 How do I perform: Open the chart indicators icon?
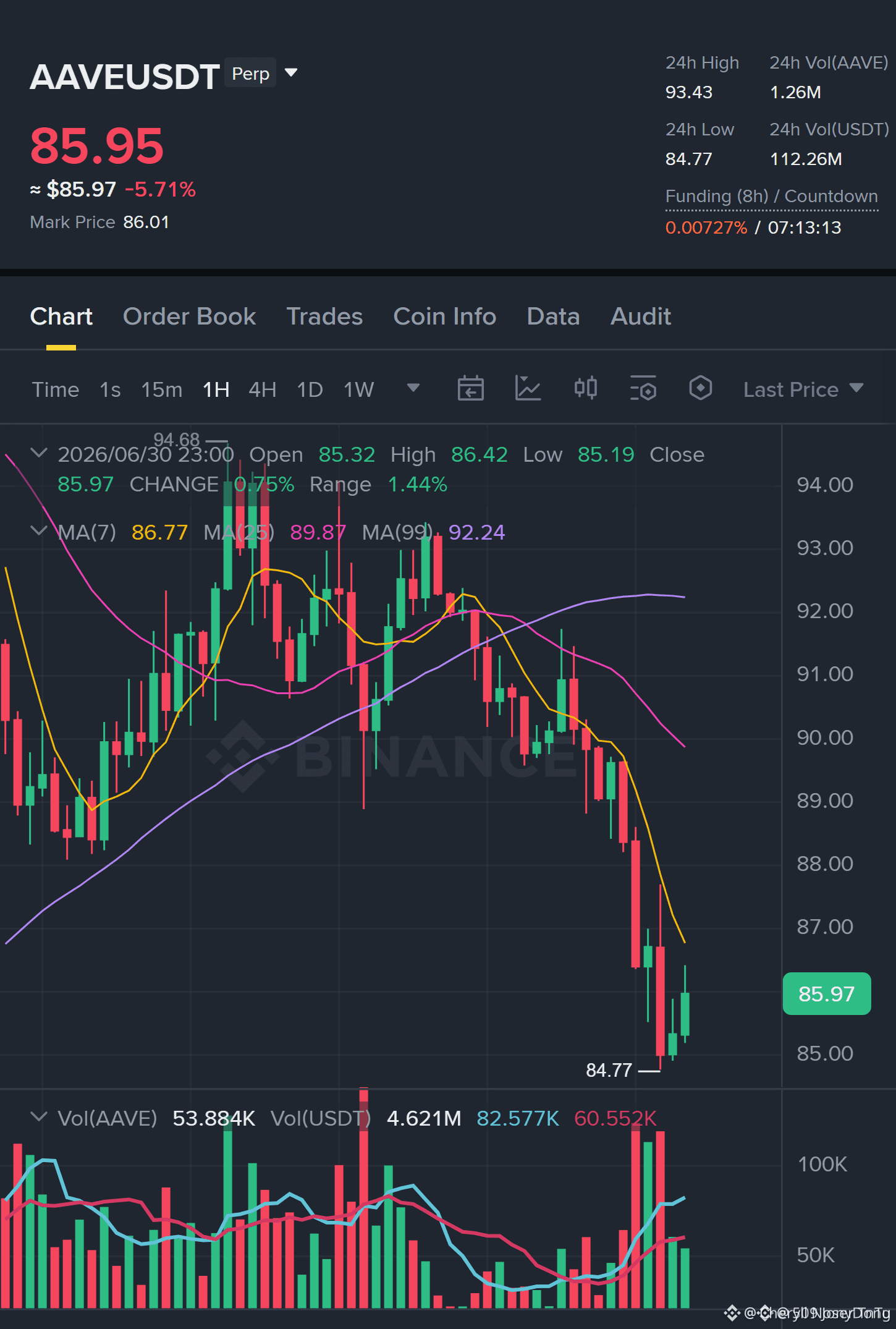[528, 389]
